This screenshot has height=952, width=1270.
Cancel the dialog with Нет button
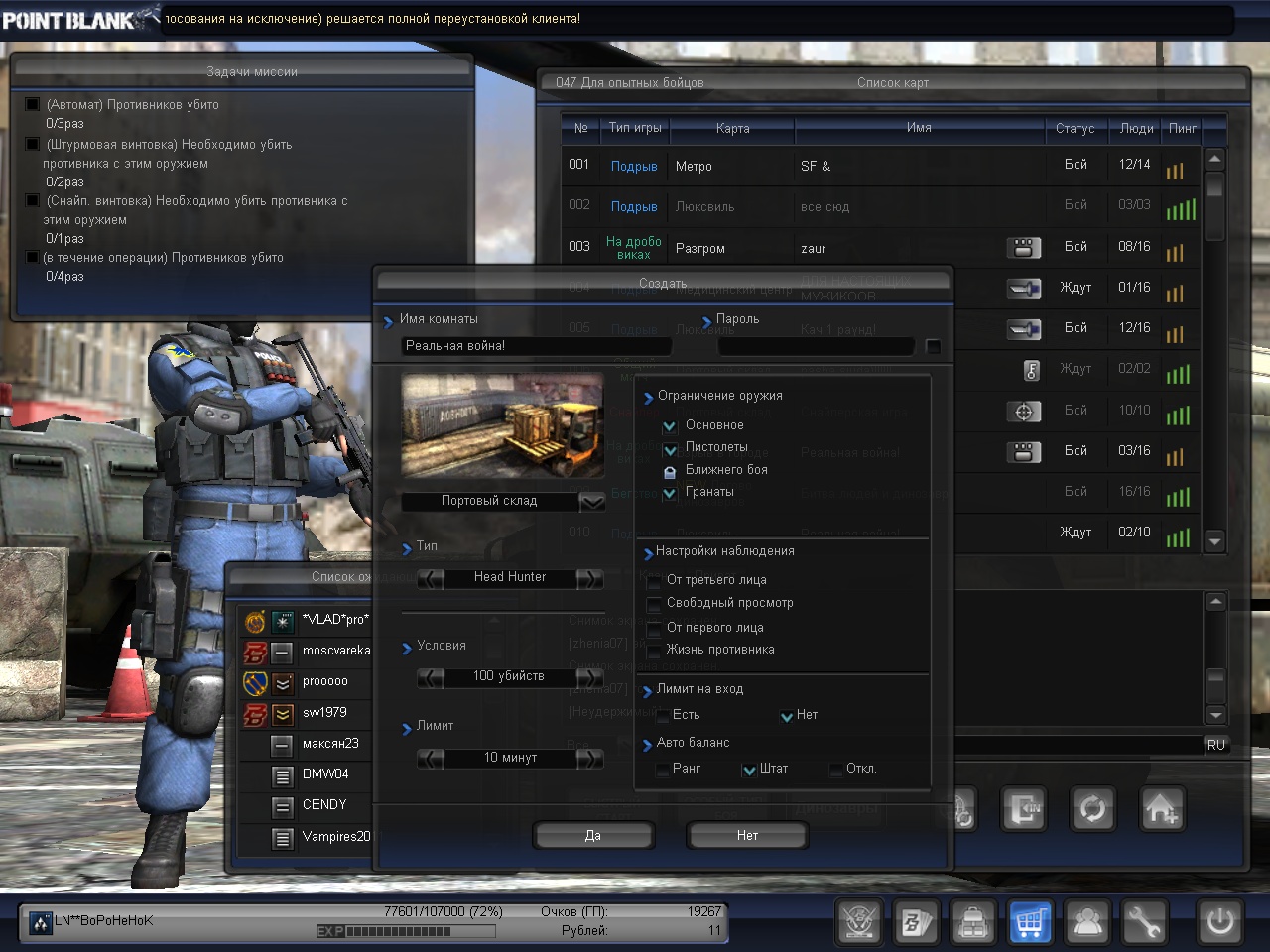tap(747, 836)
